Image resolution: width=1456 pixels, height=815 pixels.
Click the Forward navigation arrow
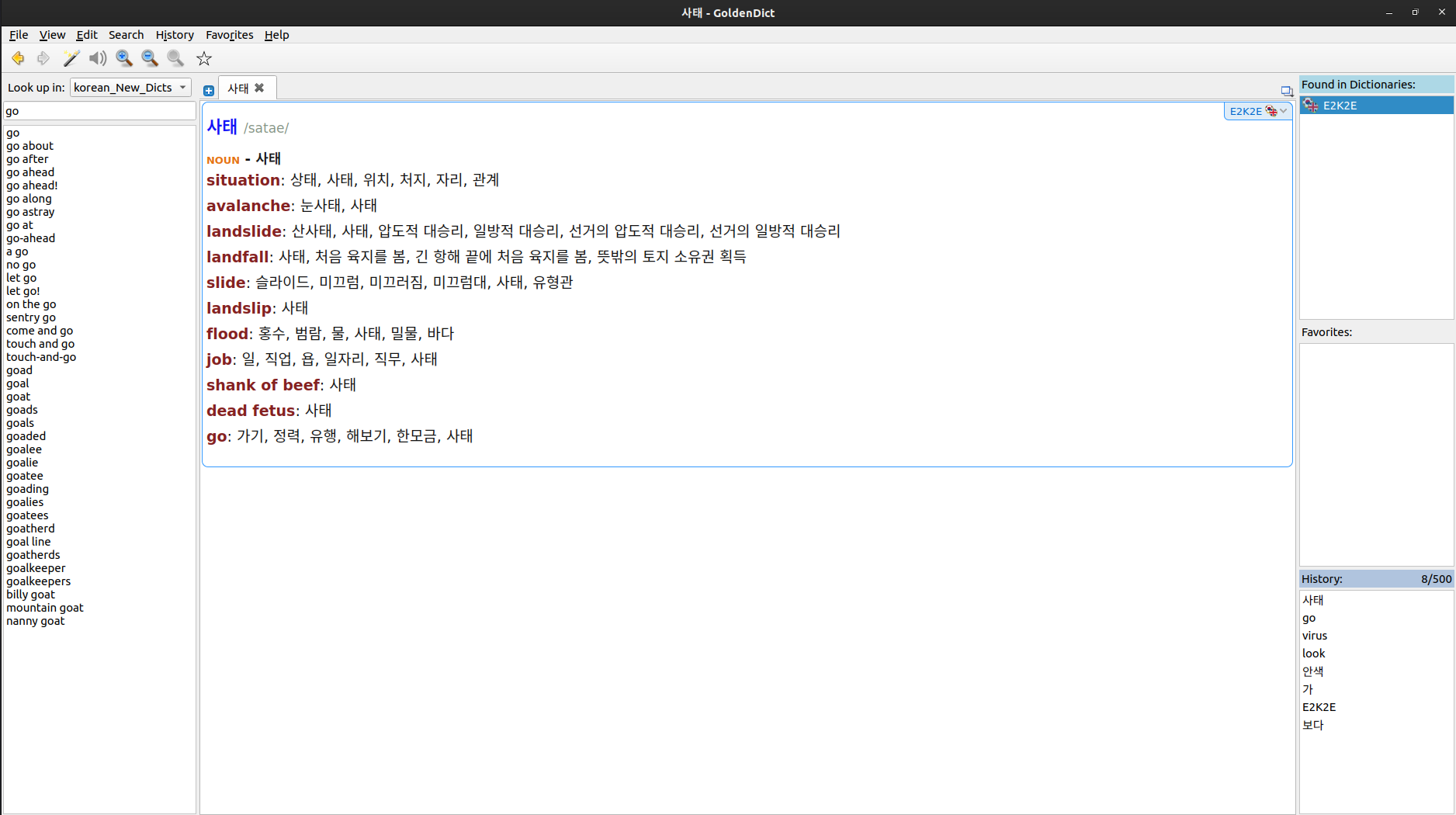pyautogui.click(x=43, y=58)
